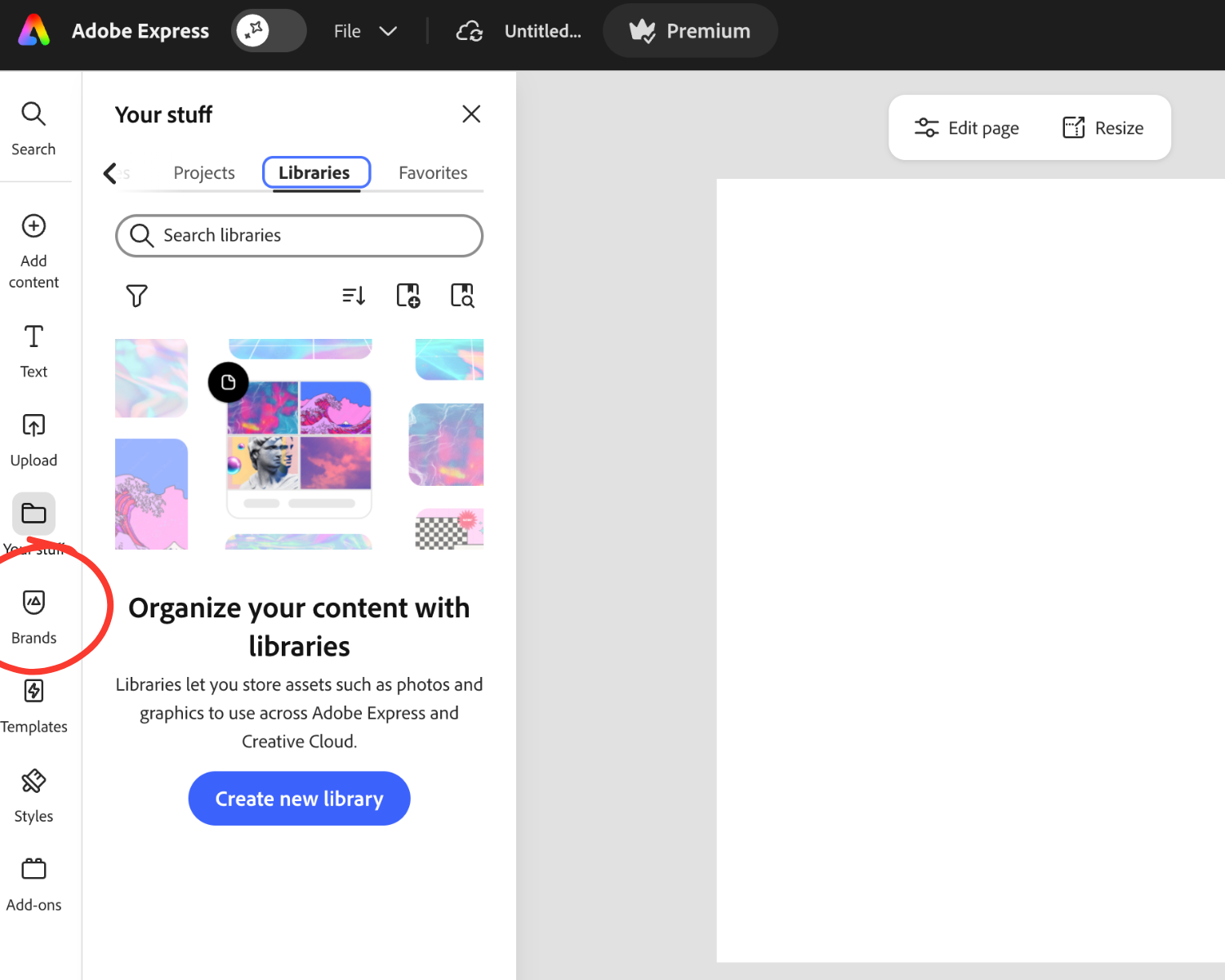Click the library collage illustration thumbnail
The height and width of the screenshot is (980, 1225).
point(299,444)
